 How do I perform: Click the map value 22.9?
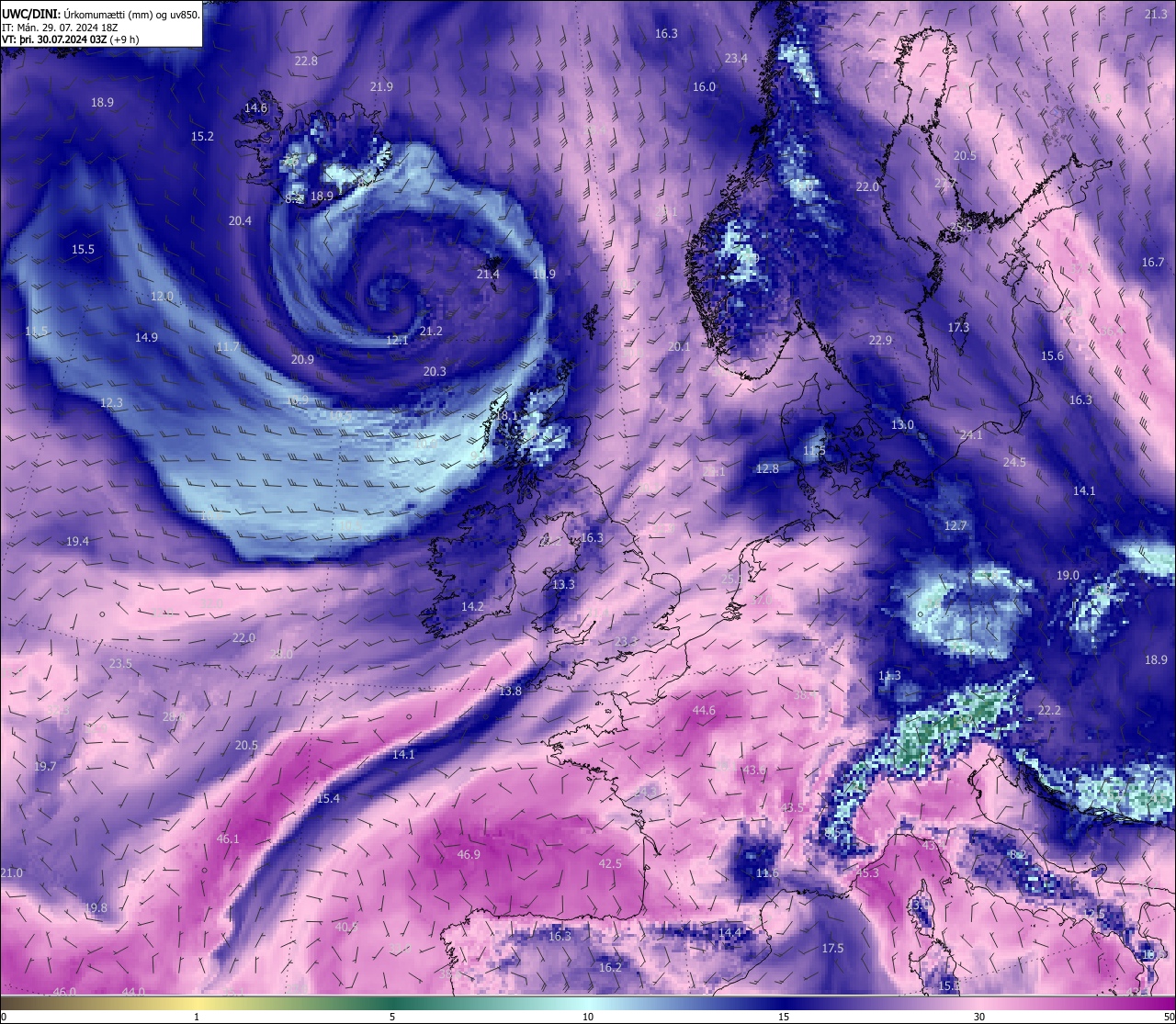[880, 341]
